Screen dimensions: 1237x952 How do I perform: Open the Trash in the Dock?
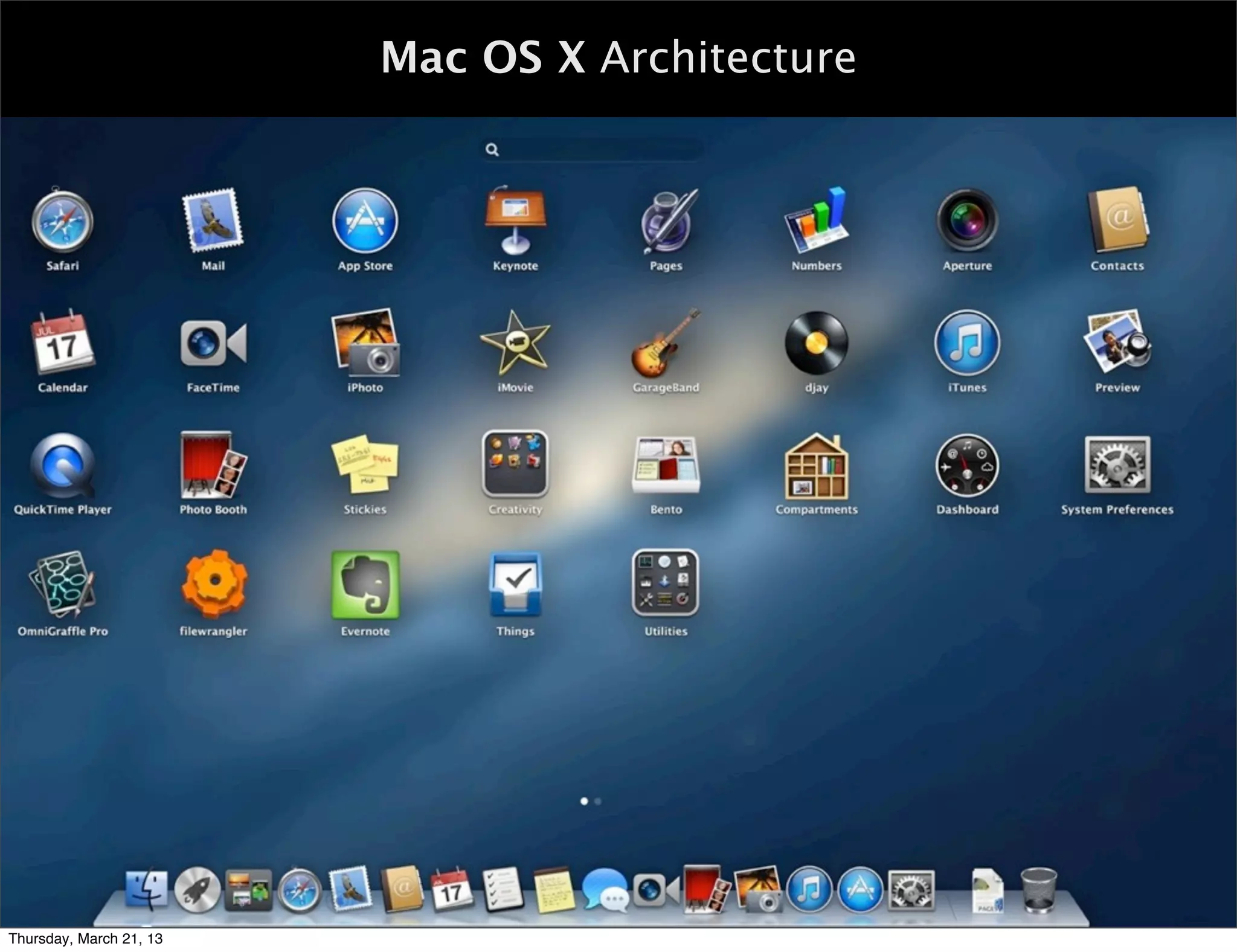point(1038,890)
